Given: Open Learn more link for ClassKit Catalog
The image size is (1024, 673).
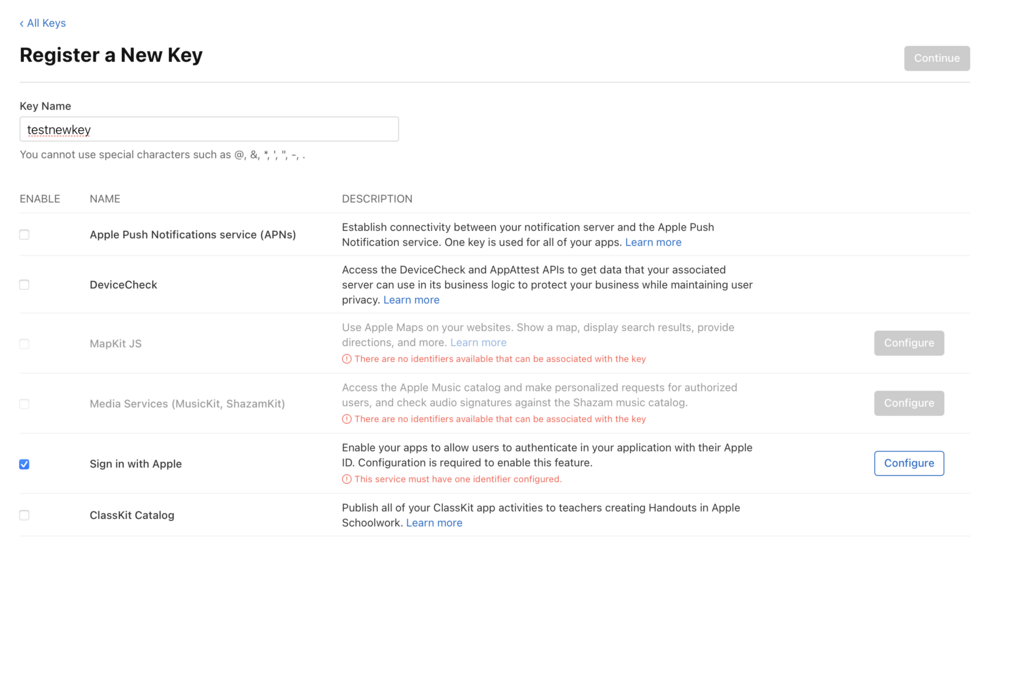Looking at the screenshot, I should pos(434,523).
